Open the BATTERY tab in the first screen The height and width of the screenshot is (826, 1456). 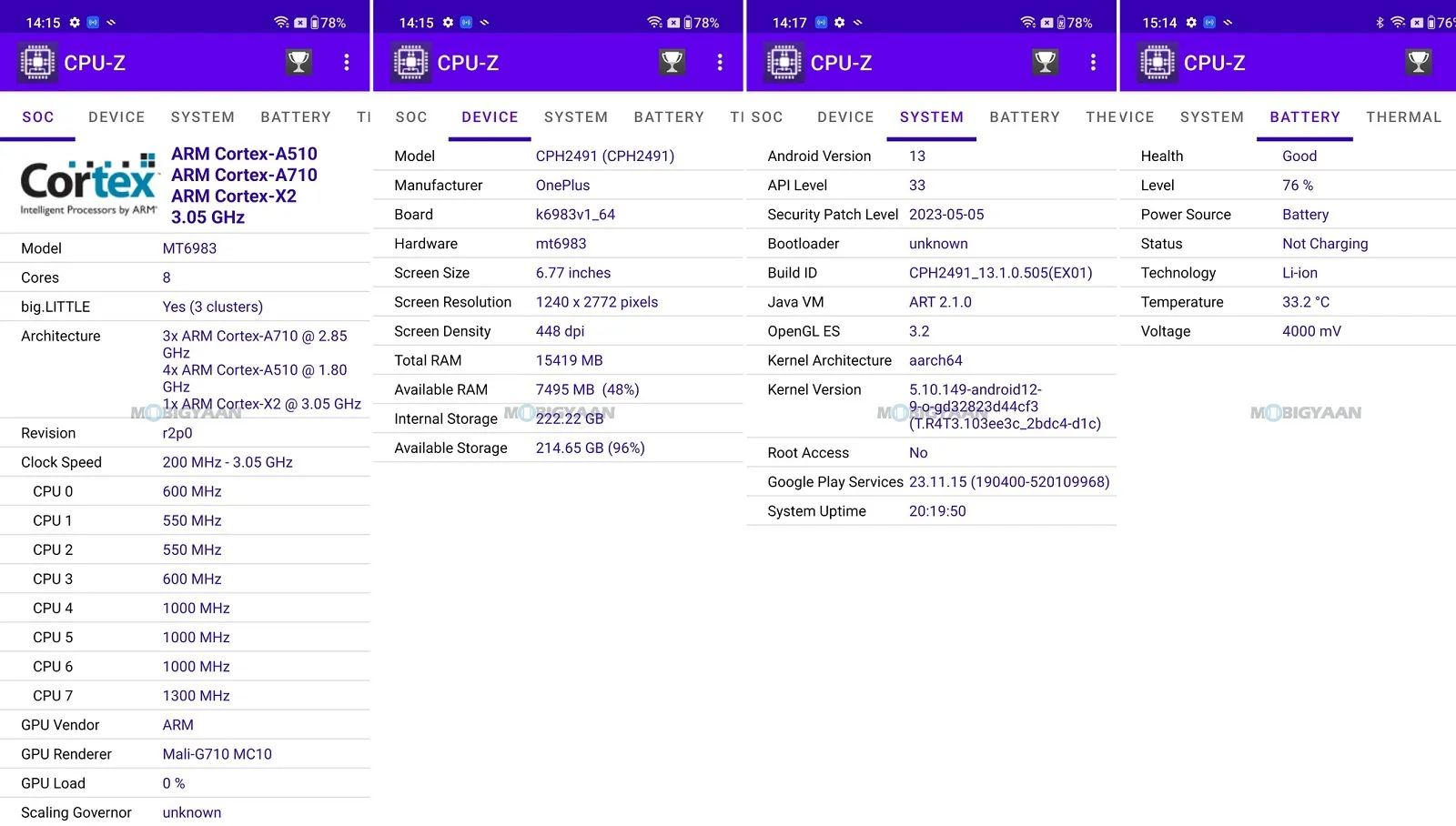pos(296,116)
